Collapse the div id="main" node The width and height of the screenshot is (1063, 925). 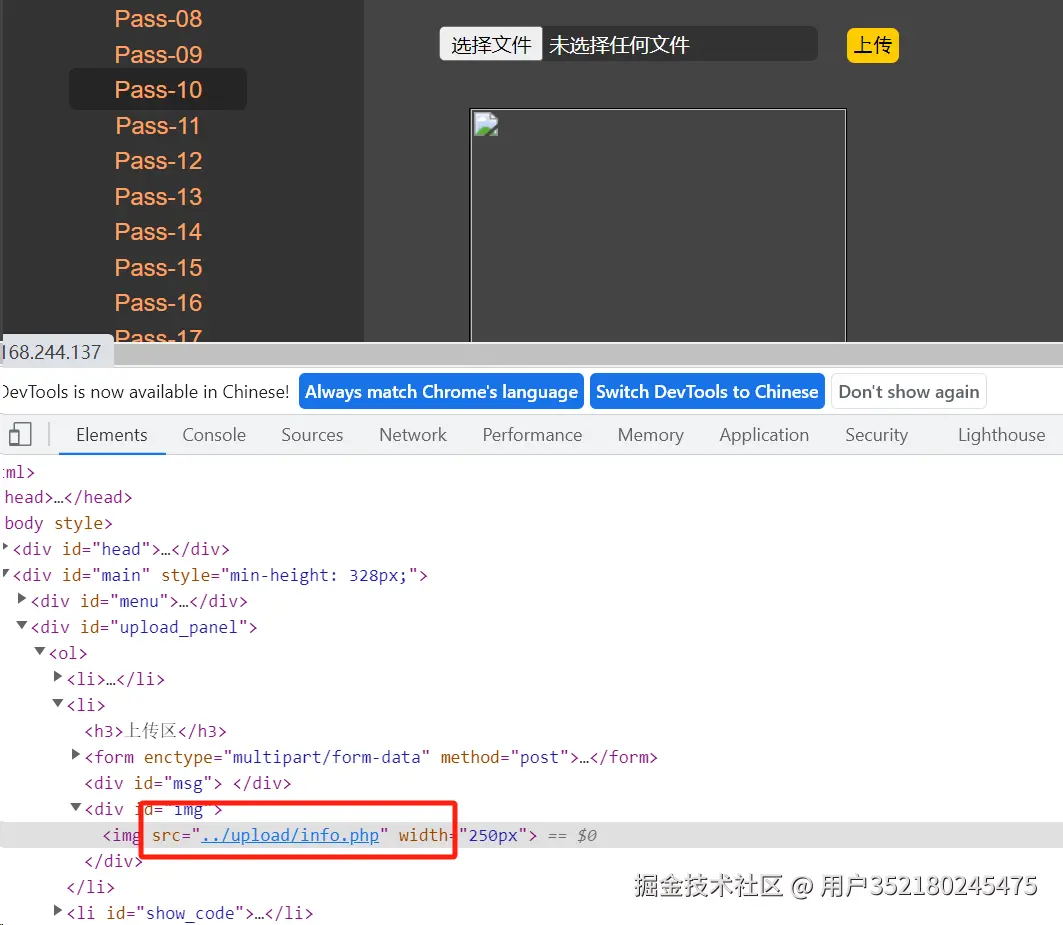click(5, 573)
